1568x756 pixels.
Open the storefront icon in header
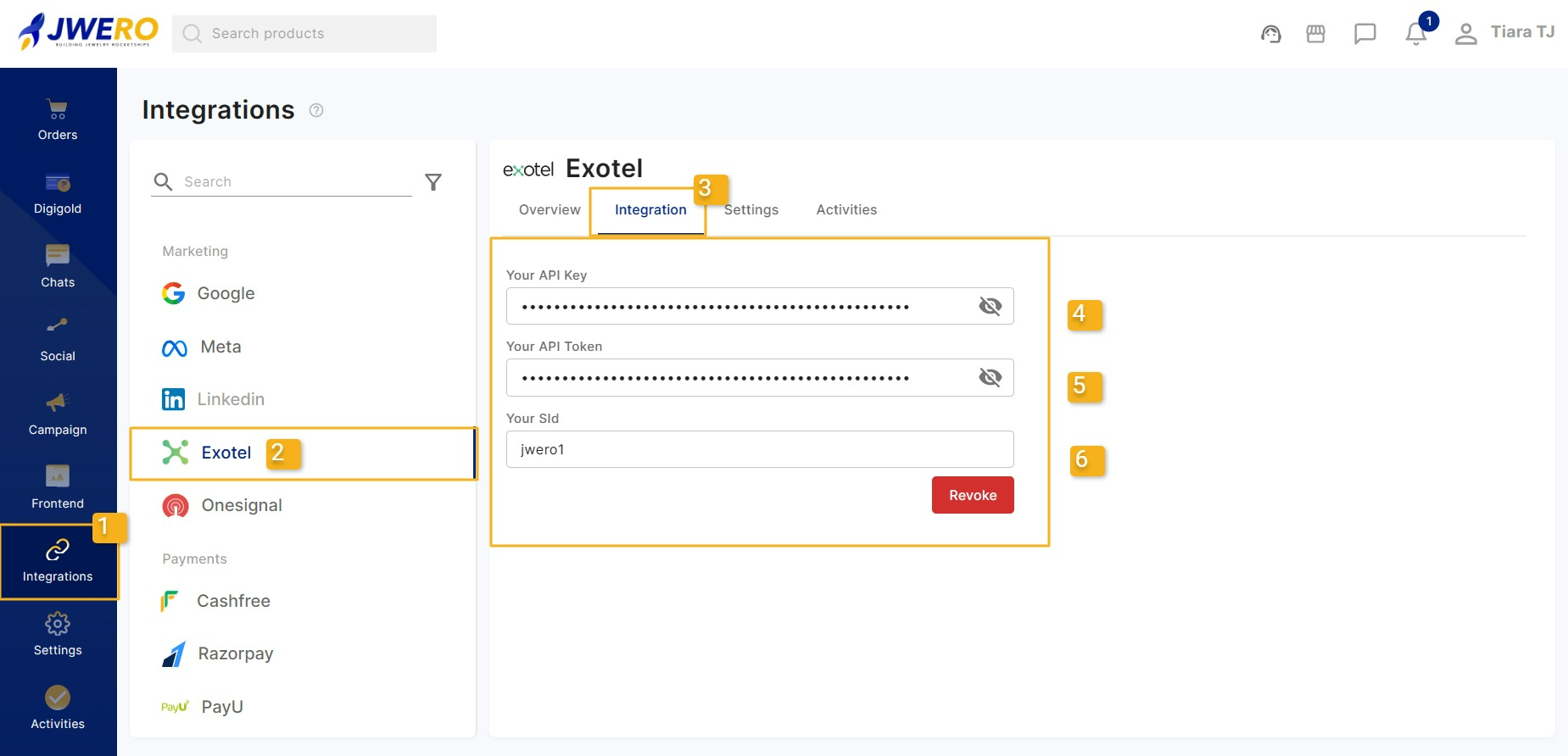[x=1315, y=34]
